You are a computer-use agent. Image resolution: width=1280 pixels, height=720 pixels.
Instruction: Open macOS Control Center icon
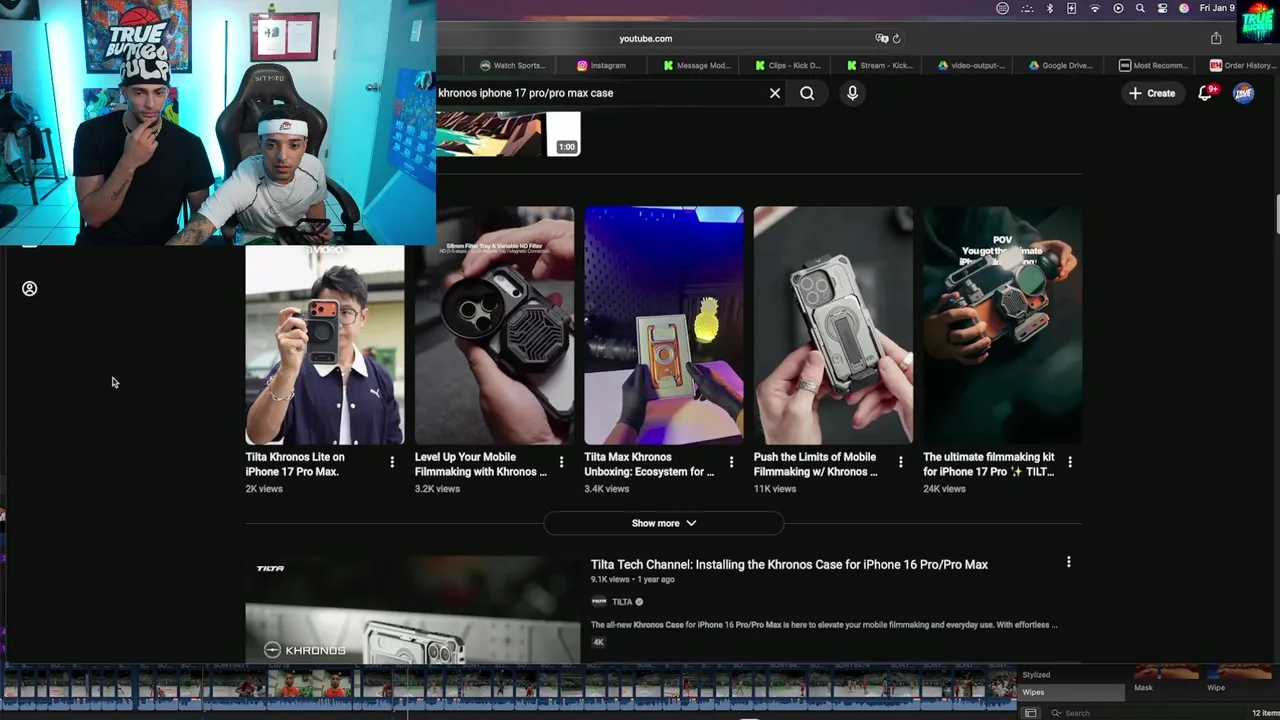1162,8
